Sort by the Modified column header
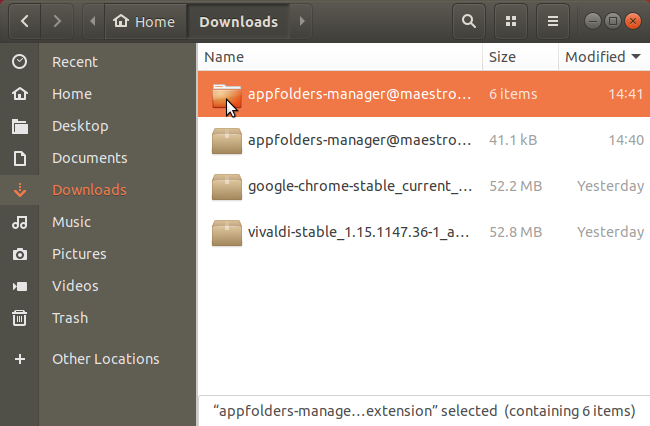Viewport: 650px width, 426px height. (603, 57)
